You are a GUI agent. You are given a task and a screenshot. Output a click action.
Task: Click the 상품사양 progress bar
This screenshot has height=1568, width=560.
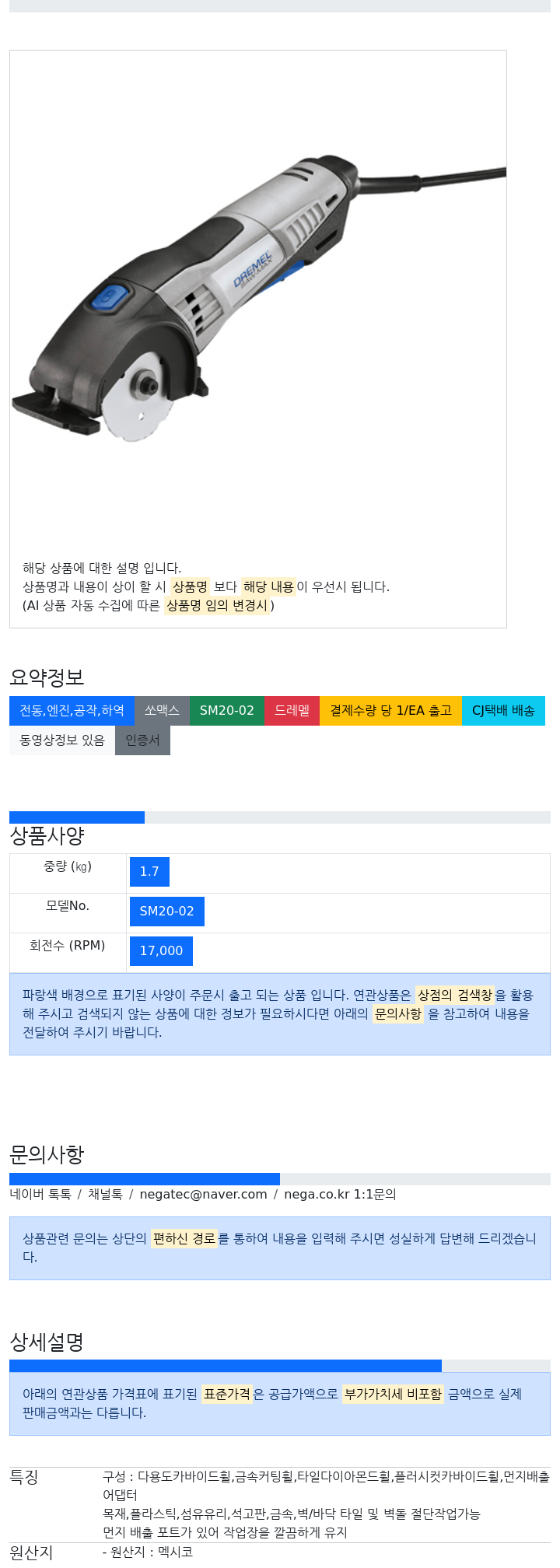pyautogui.click(x=280, y=817)
